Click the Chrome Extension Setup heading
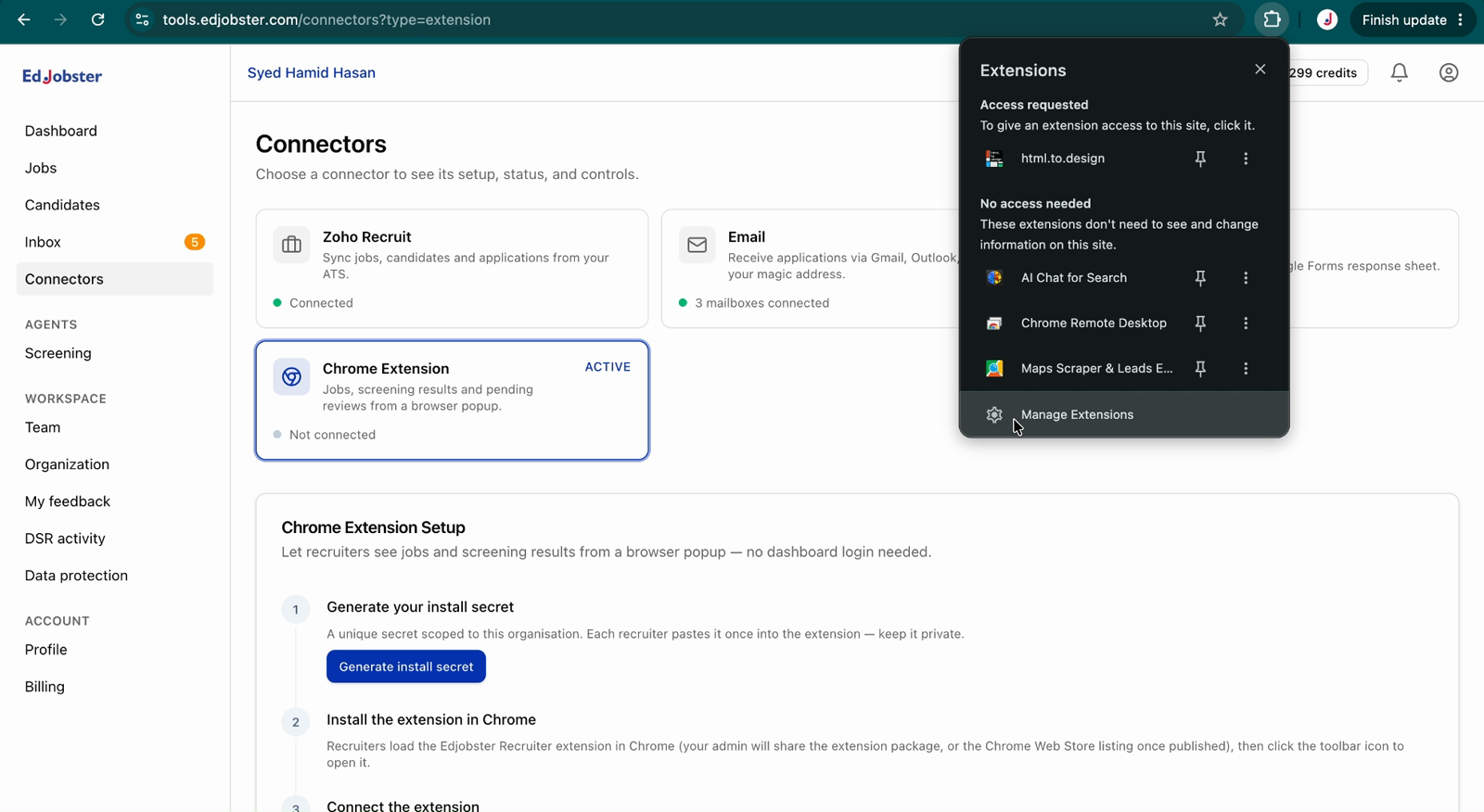 [373, 527]
